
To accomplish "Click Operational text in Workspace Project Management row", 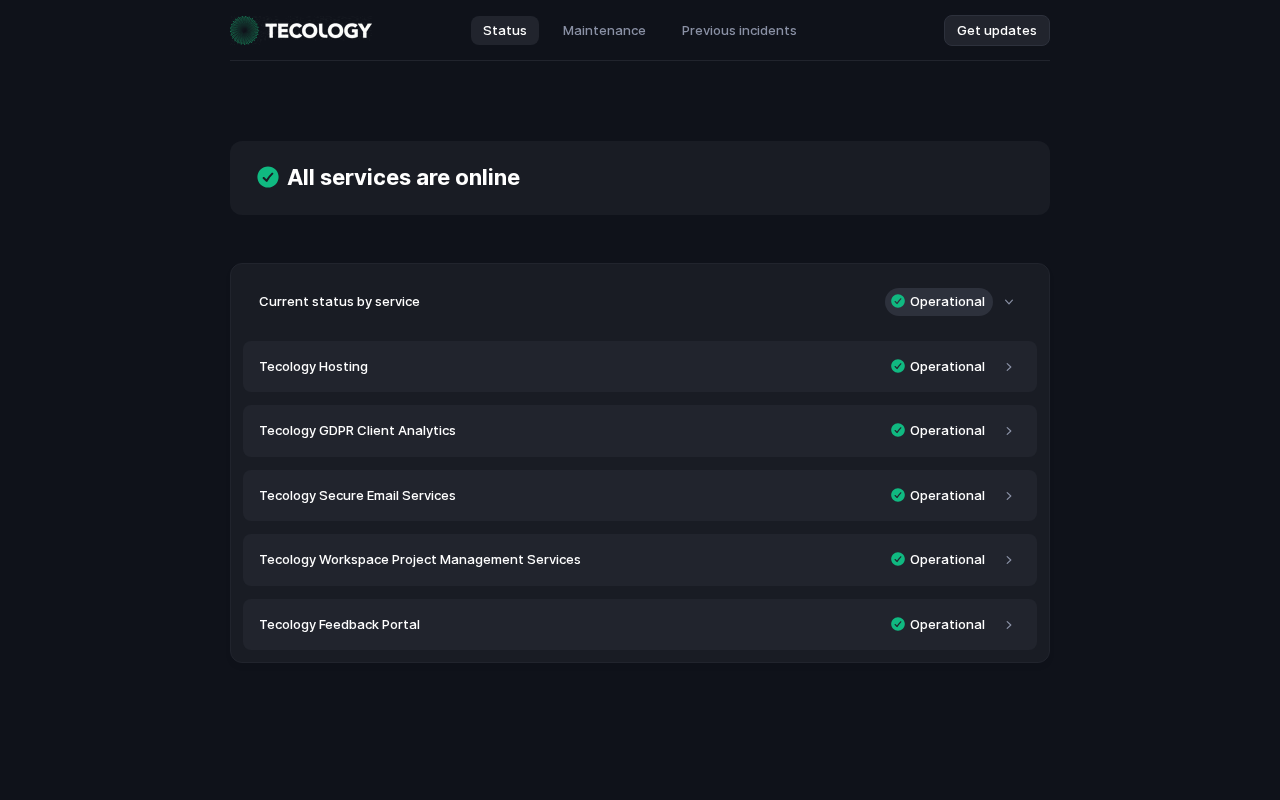I will tap(947, 560).
